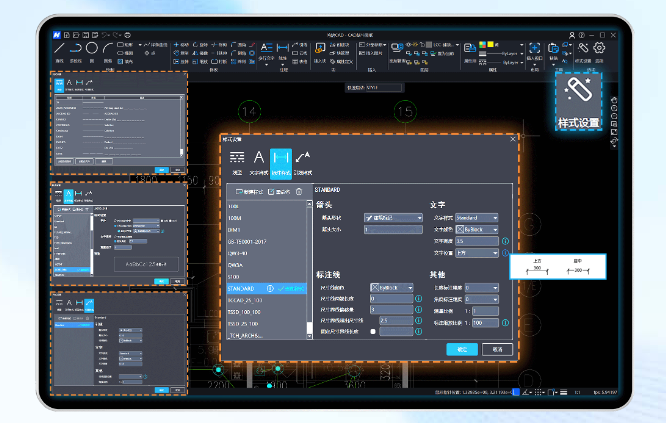This screenshot has height=423, width=666.
Task: Click the blue confirm button in dialog
Action: coord(461,350)
